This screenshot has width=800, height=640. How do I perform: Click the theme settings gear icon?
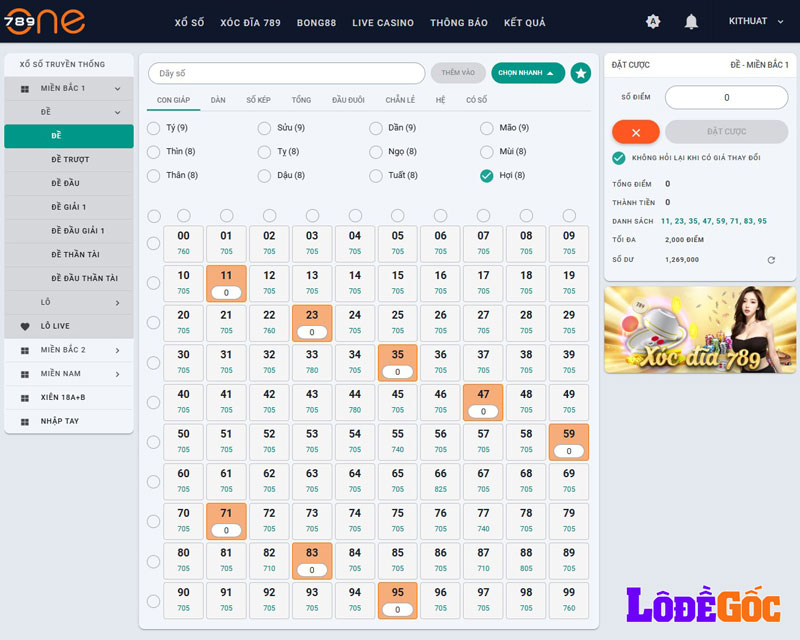click(x=653, y=22)
